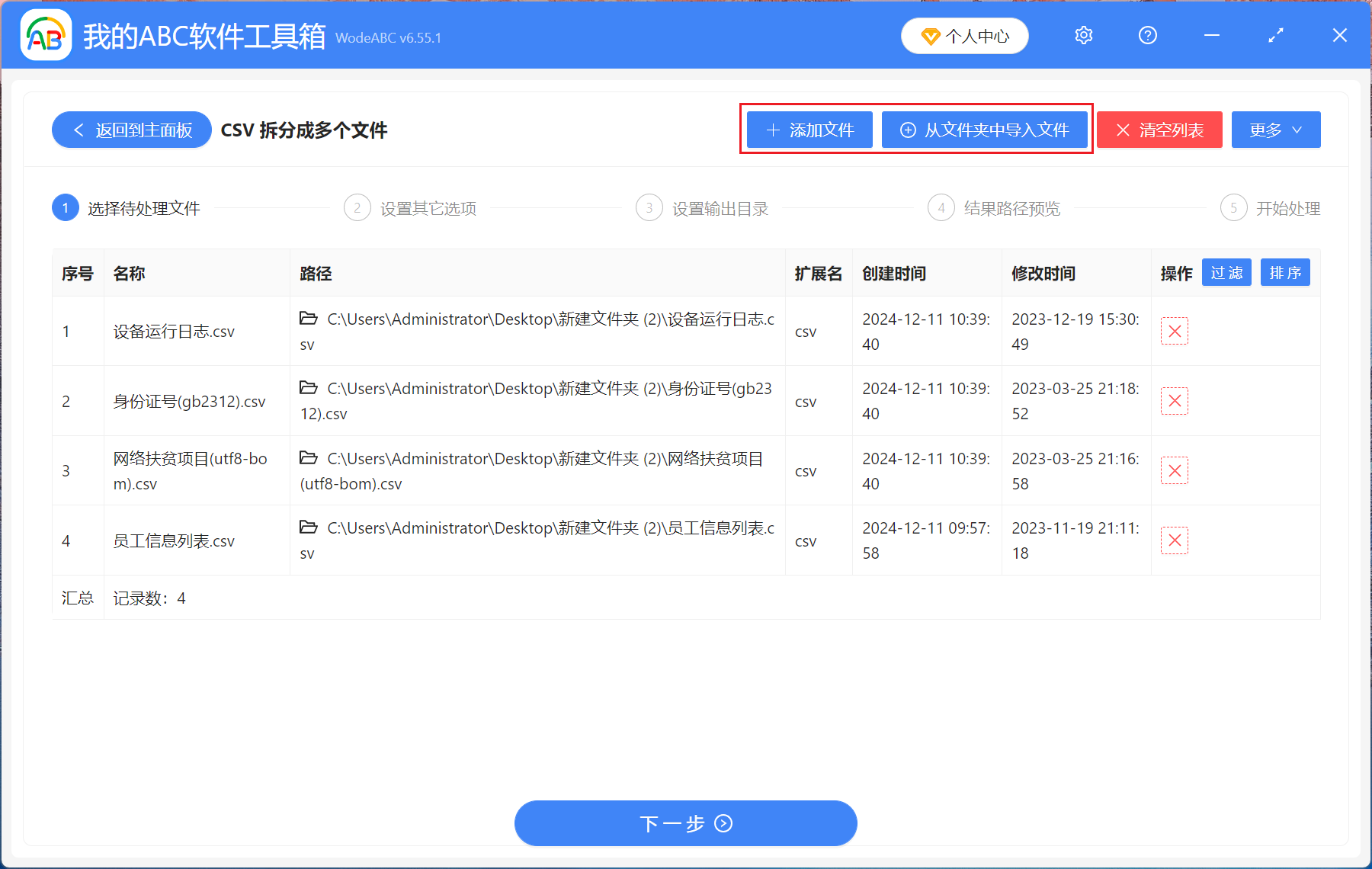Delete 身份证号(gb2312).csv using its red X
This screenshot has width=1372, height=869.
(1175, 400)
